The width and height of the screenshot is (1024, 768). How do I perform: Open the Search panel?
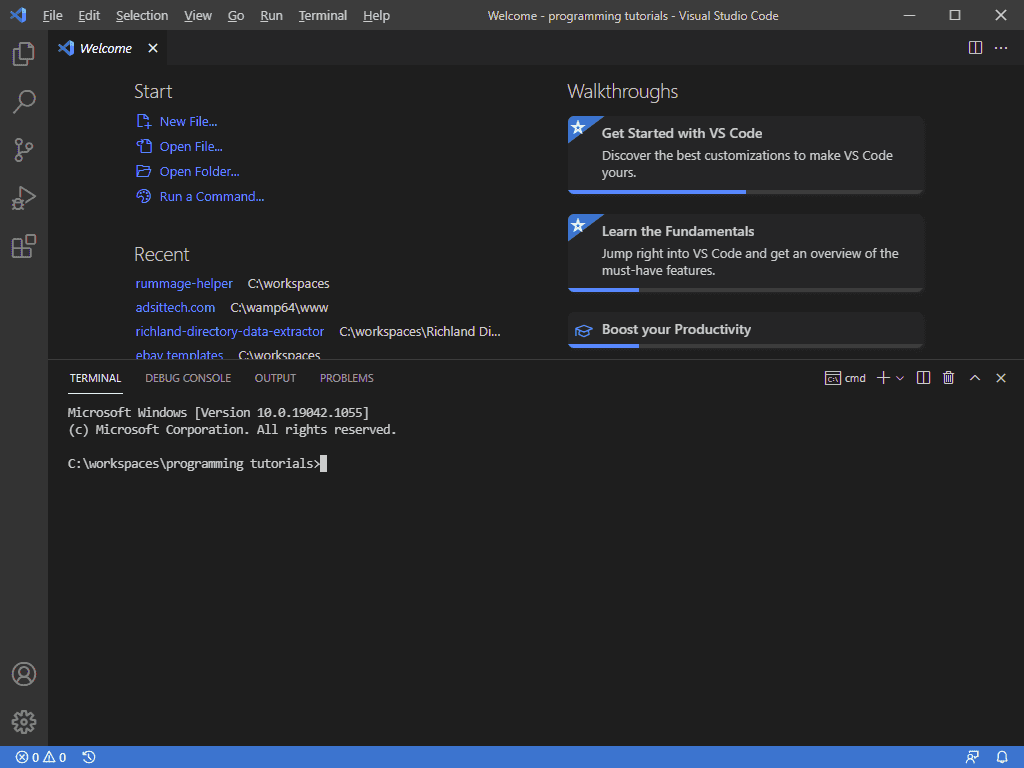[x=24, y=101]
